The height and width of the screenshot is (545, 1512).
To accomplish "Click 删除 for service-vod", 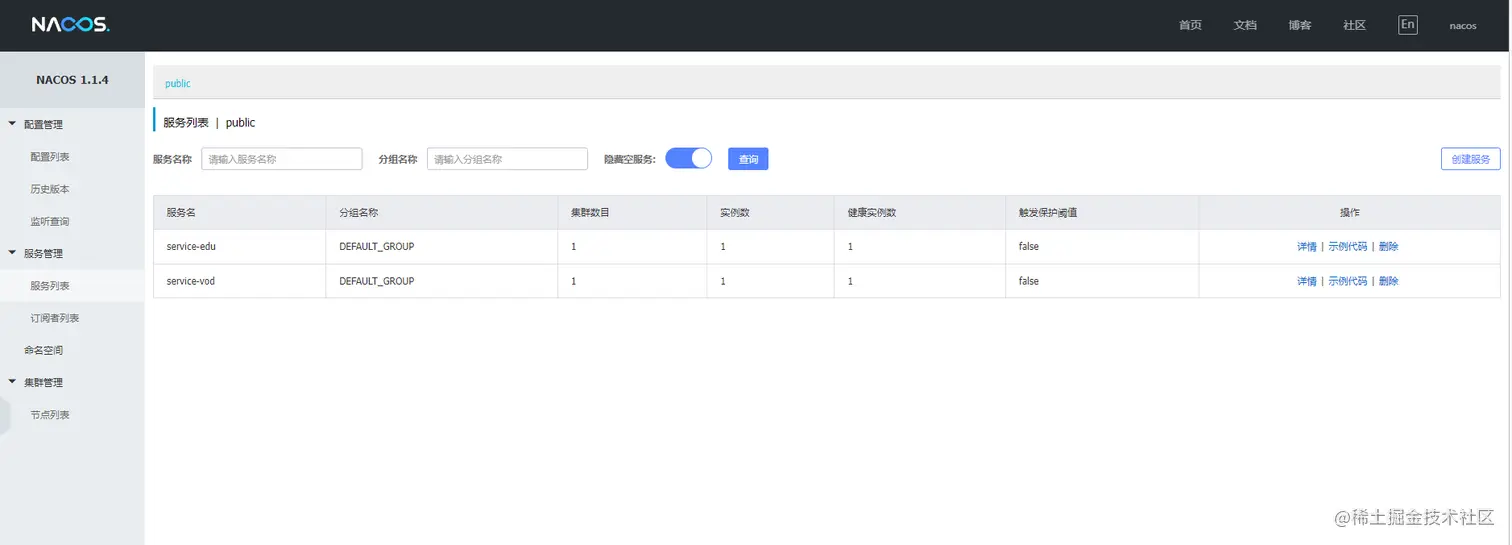I will pyautogui.click(x=1388, y=282).
